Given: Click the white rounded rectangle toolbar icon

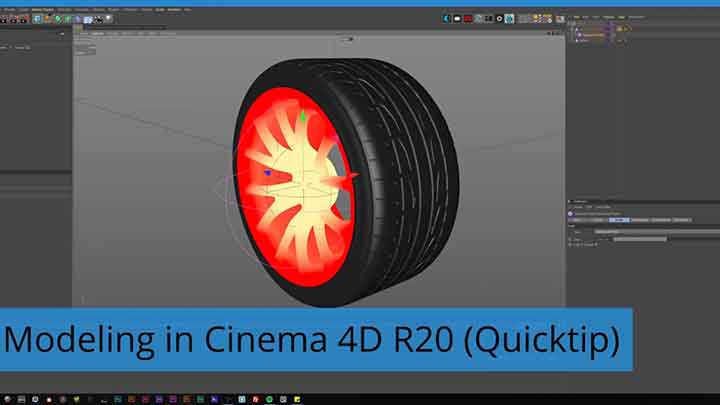Looking at the screenshot, I should 457,19.
